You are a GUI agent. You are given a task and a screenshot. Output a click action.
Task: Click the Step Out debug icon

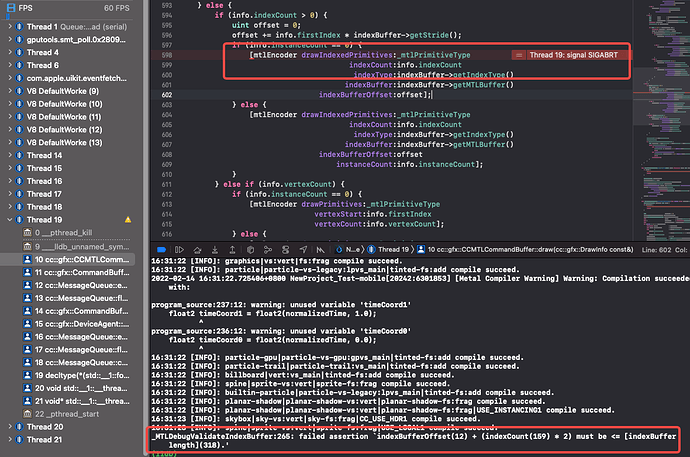232,250
